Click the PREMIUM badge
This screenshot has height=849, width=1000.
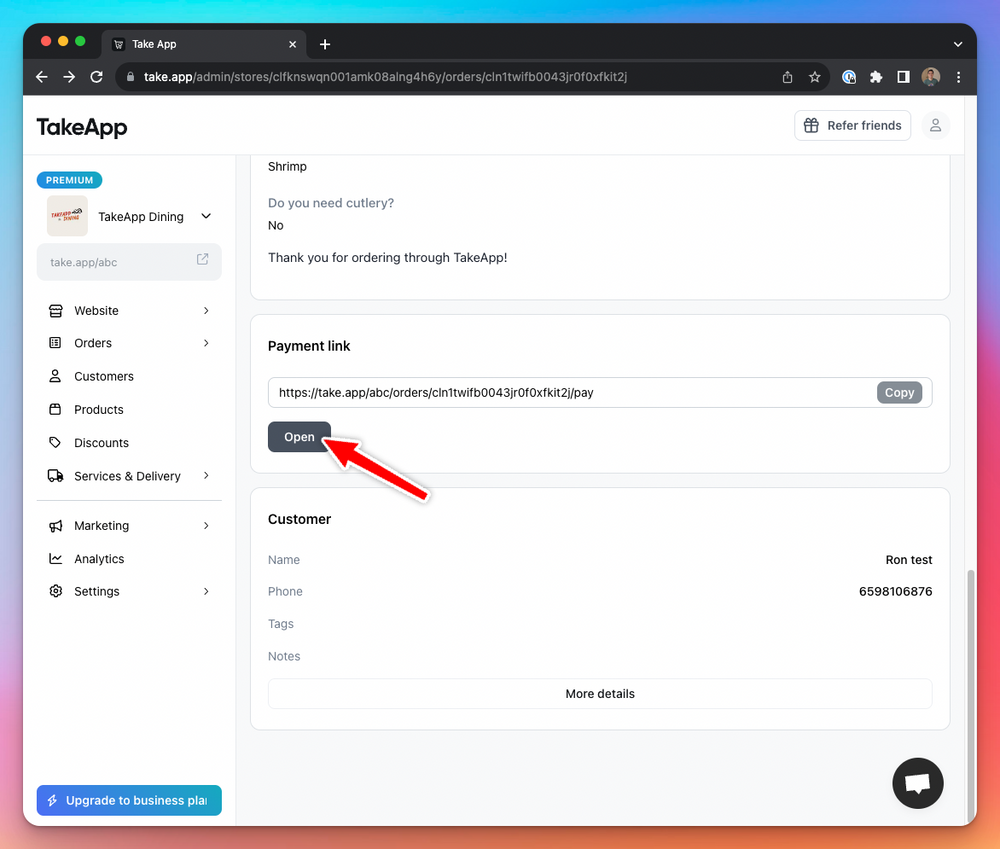tap(70, 180)
